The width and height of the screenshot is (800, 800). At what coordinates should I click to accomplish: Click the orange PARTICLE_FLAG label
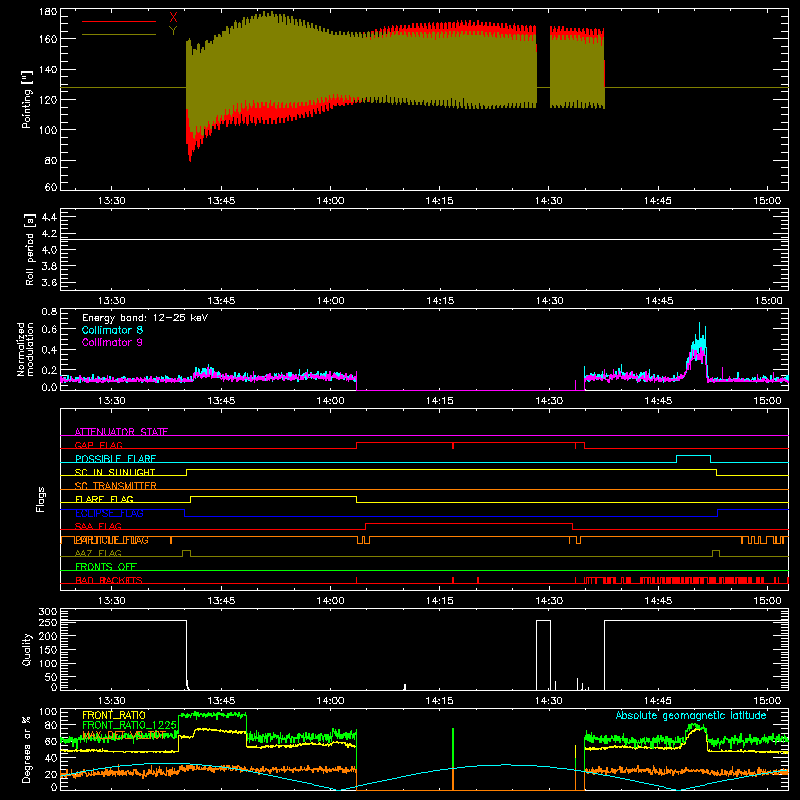pos(112,540)
